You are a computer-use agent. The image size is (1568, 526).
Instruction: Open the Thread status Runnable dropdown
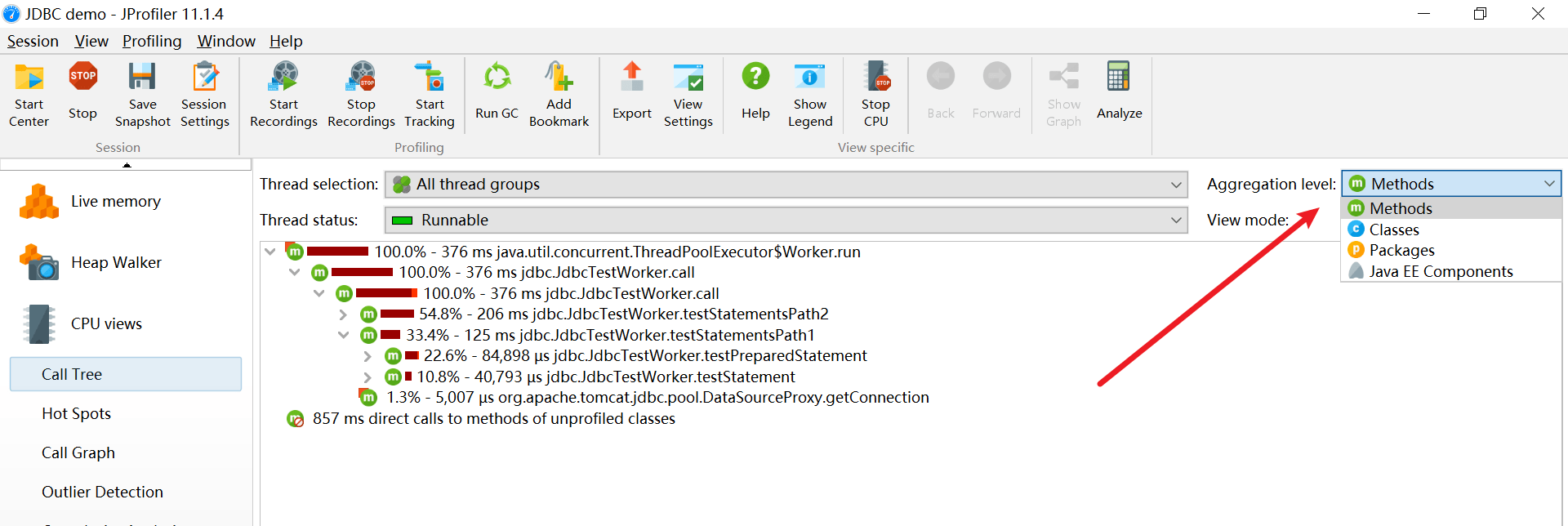coord(786,221)
